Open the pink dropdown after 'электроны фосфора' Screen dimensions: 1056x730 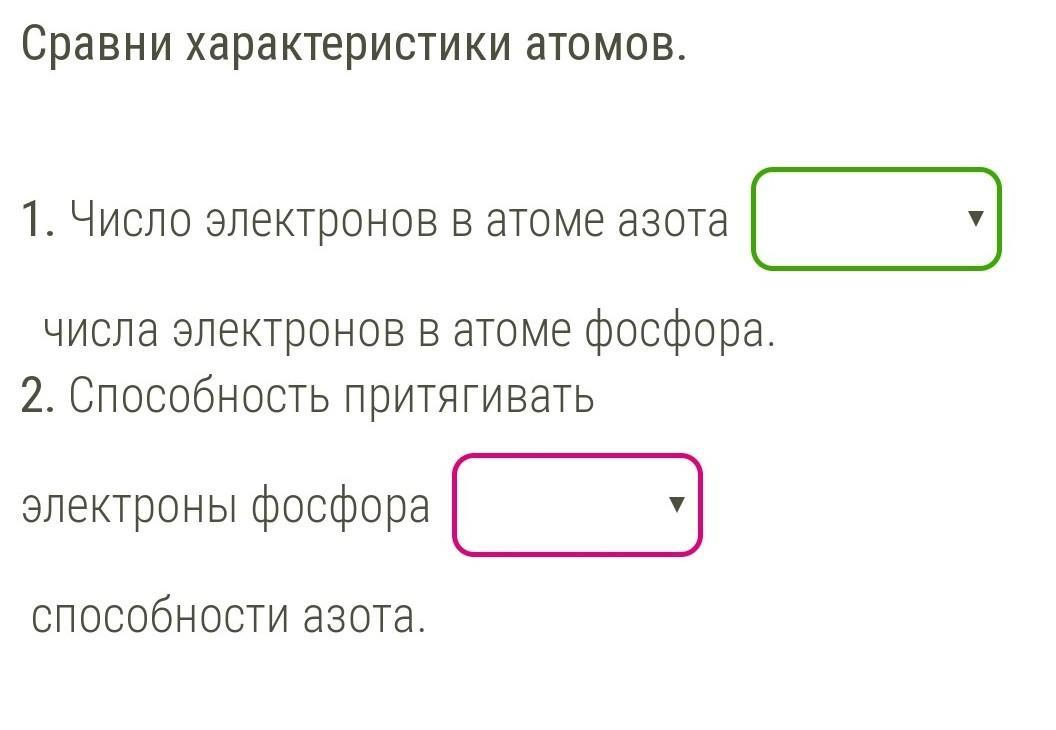pyautogui.click(x=577, y=505)
